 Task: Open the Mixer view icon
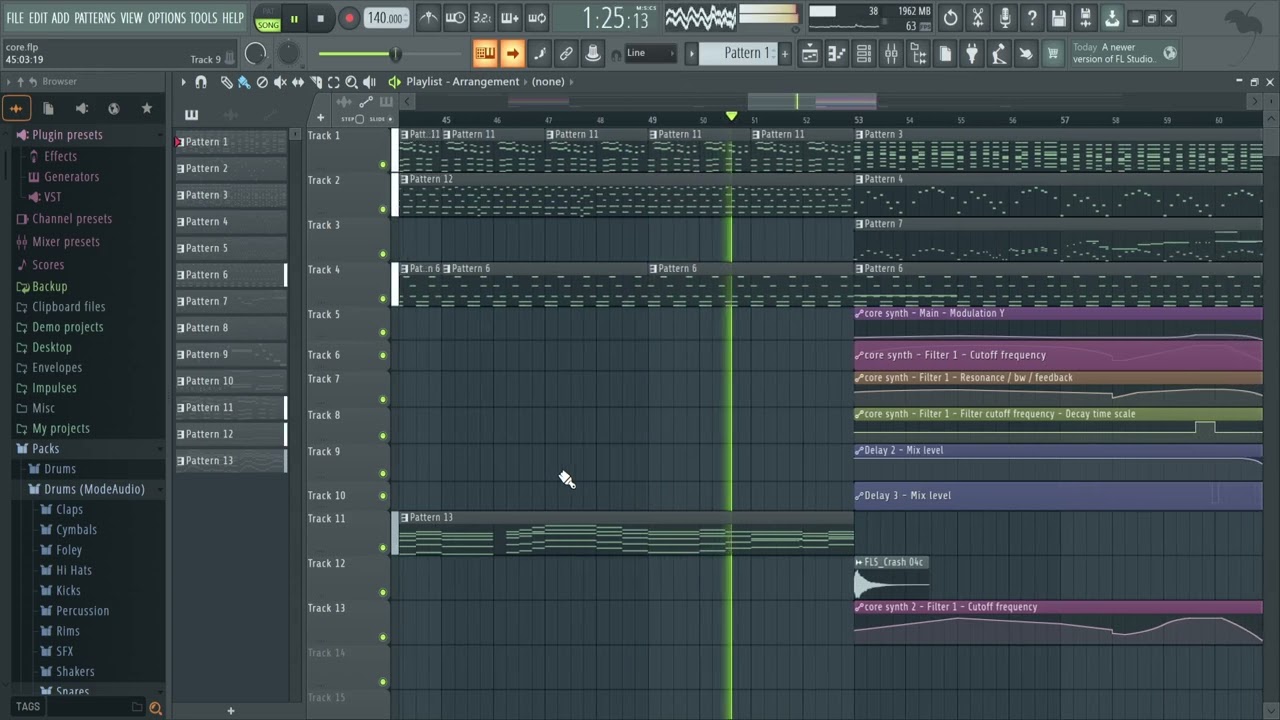pyautogui.click(x=891, y=53)
